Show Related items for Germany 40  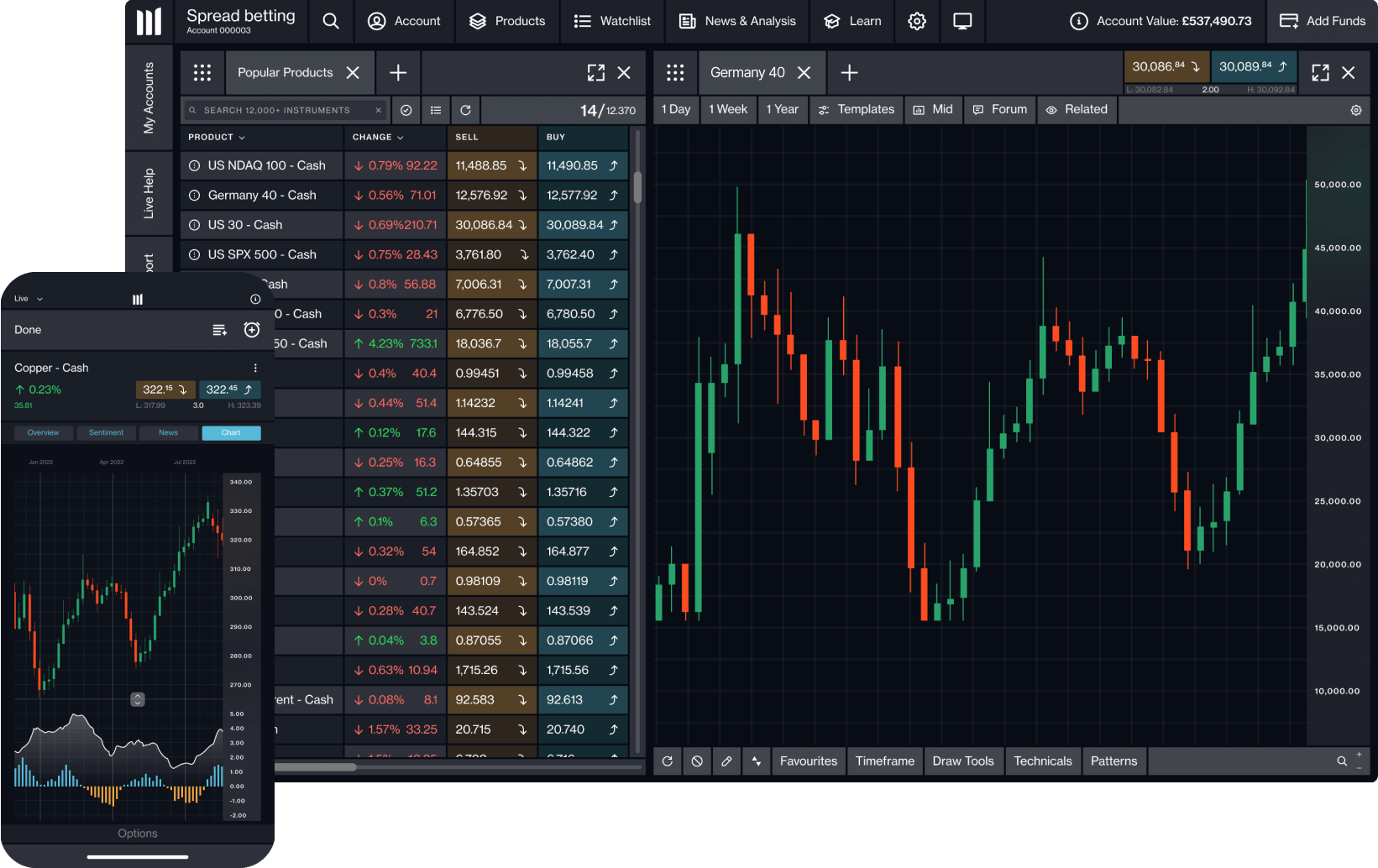(1077, 109)
